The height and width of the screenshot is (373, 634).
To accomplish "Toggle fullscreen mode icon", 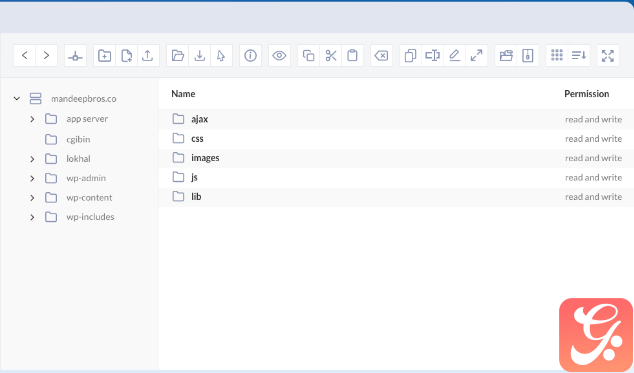I will coord(608,55).
